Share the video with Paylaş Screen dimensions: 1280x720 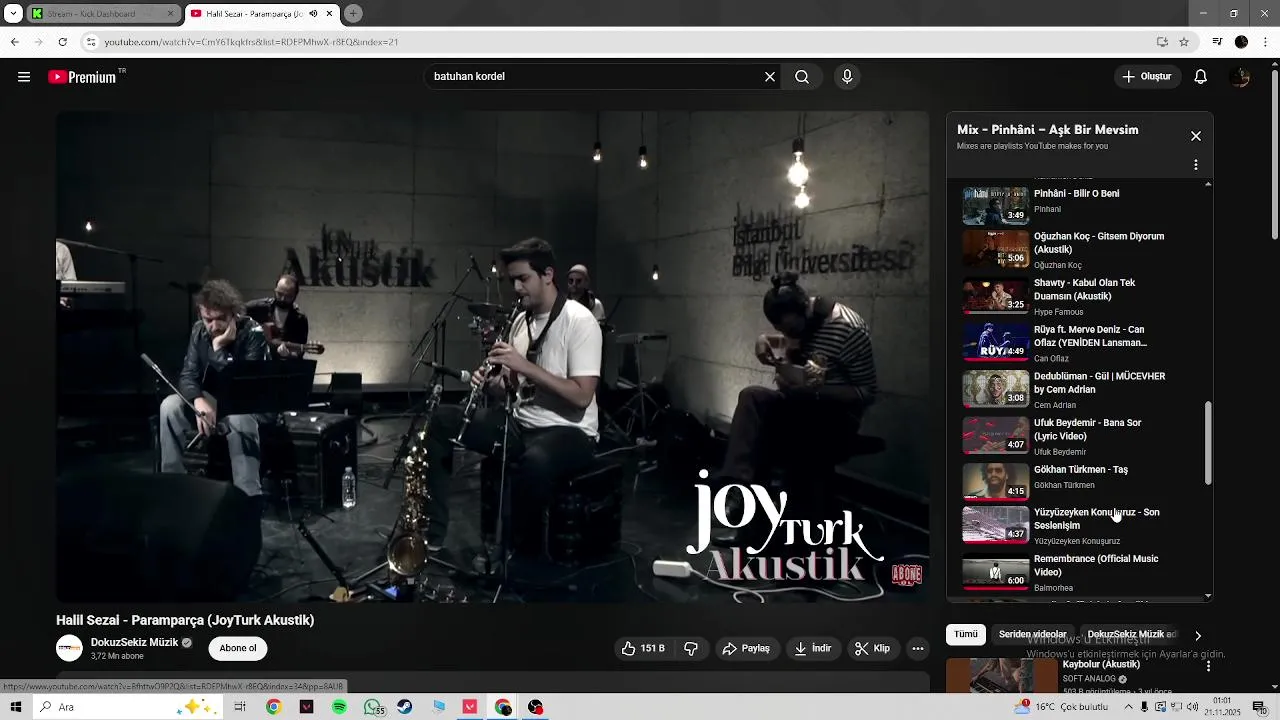point(746,649)
